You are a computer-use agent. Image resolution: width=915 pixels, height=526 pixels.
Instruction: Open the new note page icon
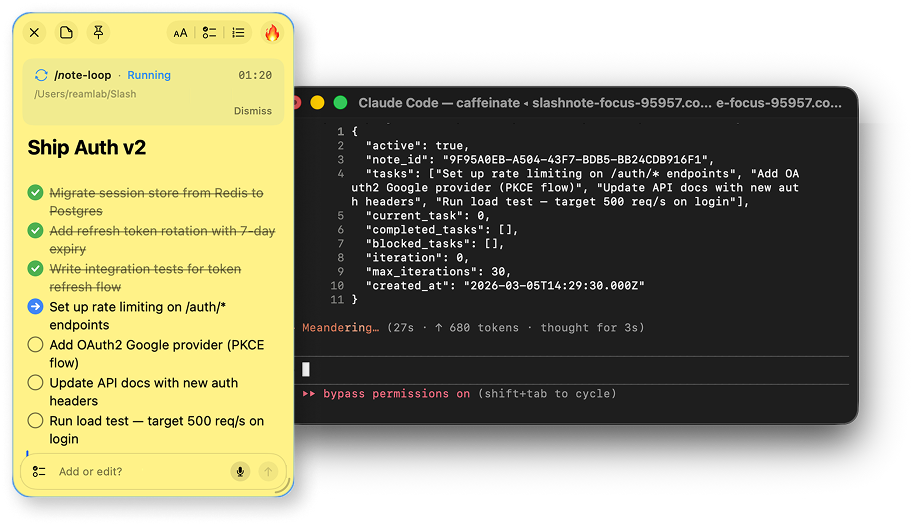[x=67, y=33]
